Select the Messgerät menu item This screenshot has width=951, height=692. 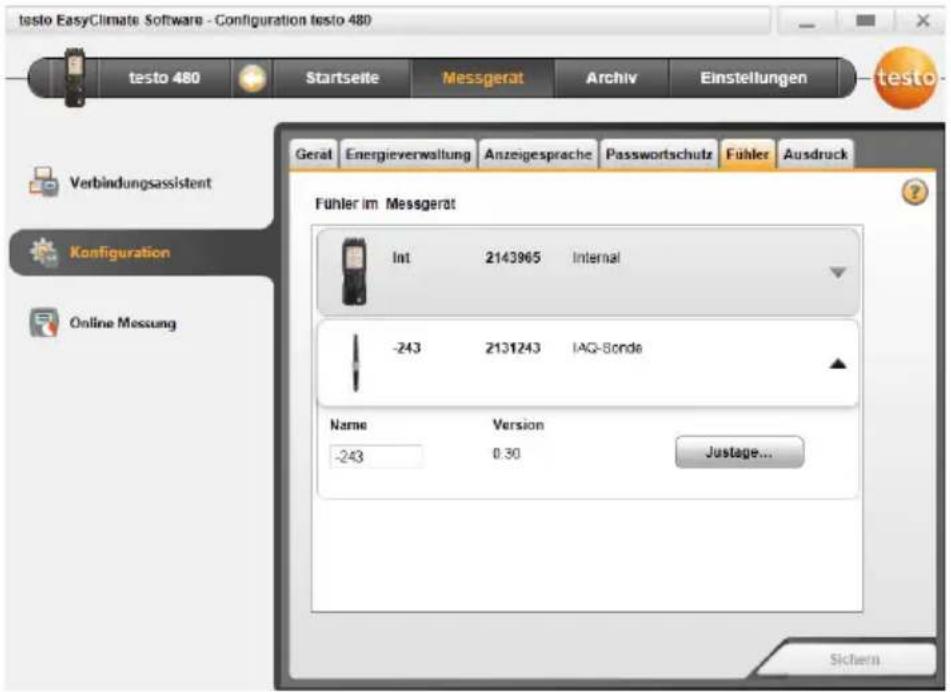[x=483, y=78]
